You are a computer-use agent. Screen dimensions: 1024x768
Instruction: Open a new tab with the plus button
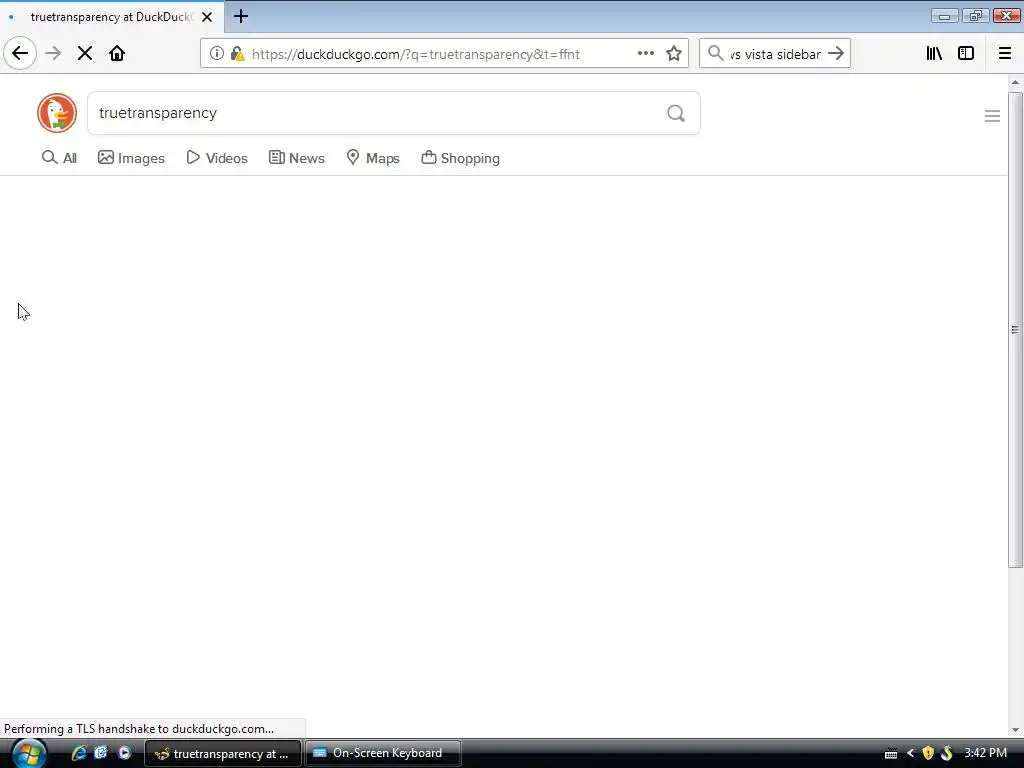coord(241,16)
